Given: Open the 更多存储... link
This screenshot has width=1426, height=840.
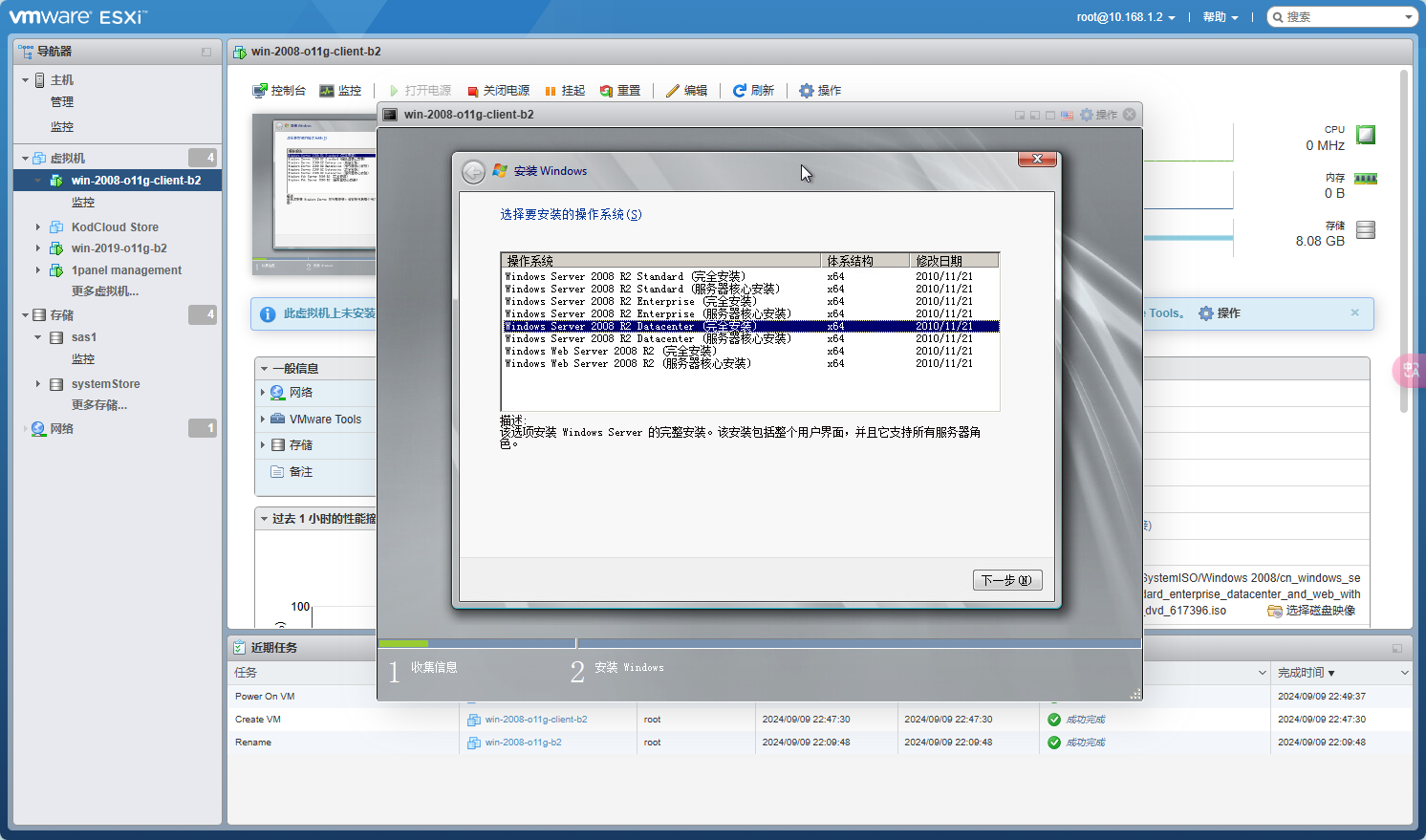Looking at the screenshot, I should 99,405.
